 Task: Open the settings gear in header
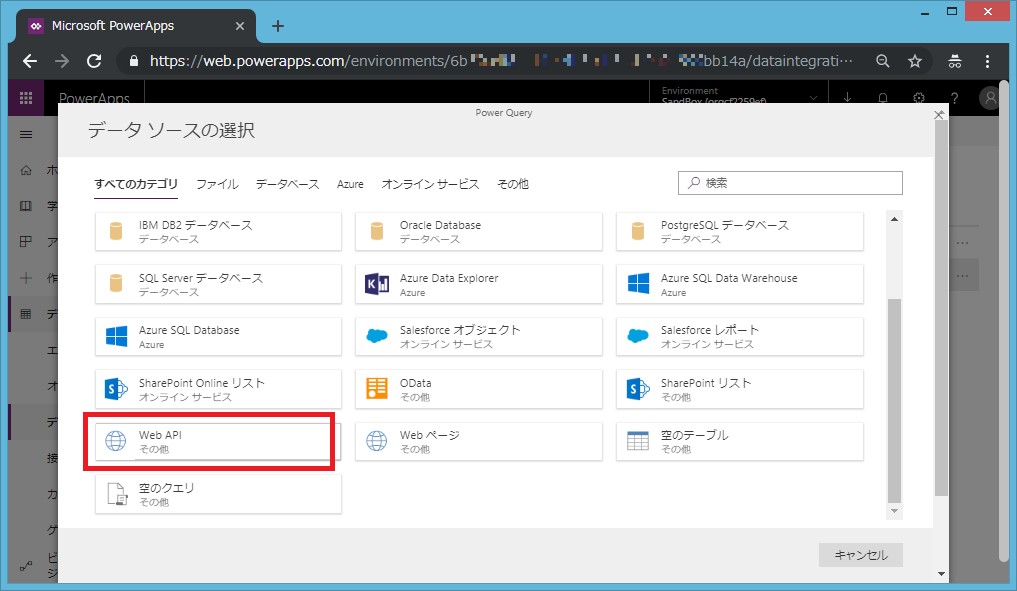[x=918, y=98]
